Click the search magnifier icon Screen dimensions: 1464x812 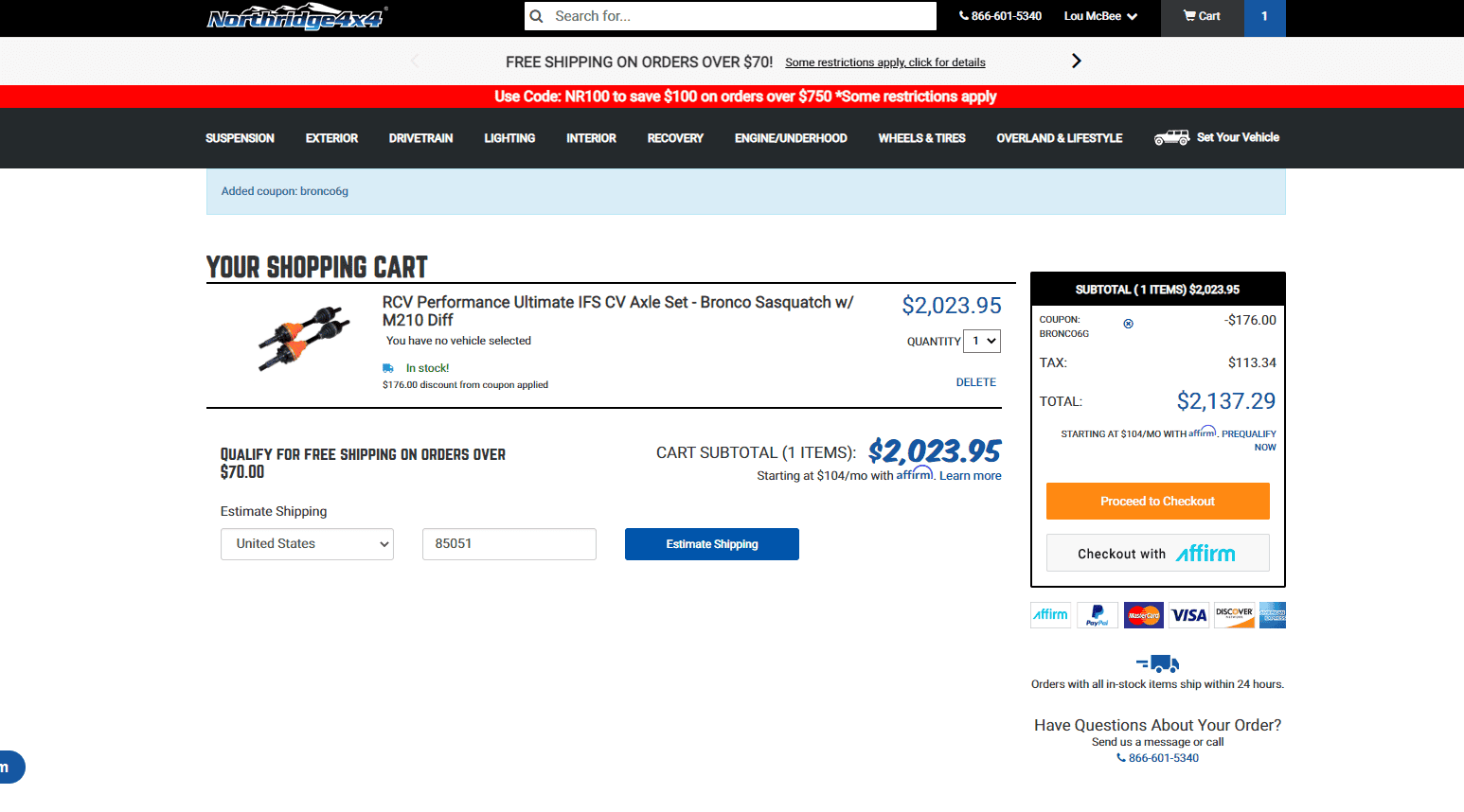[x=537, y=16]
